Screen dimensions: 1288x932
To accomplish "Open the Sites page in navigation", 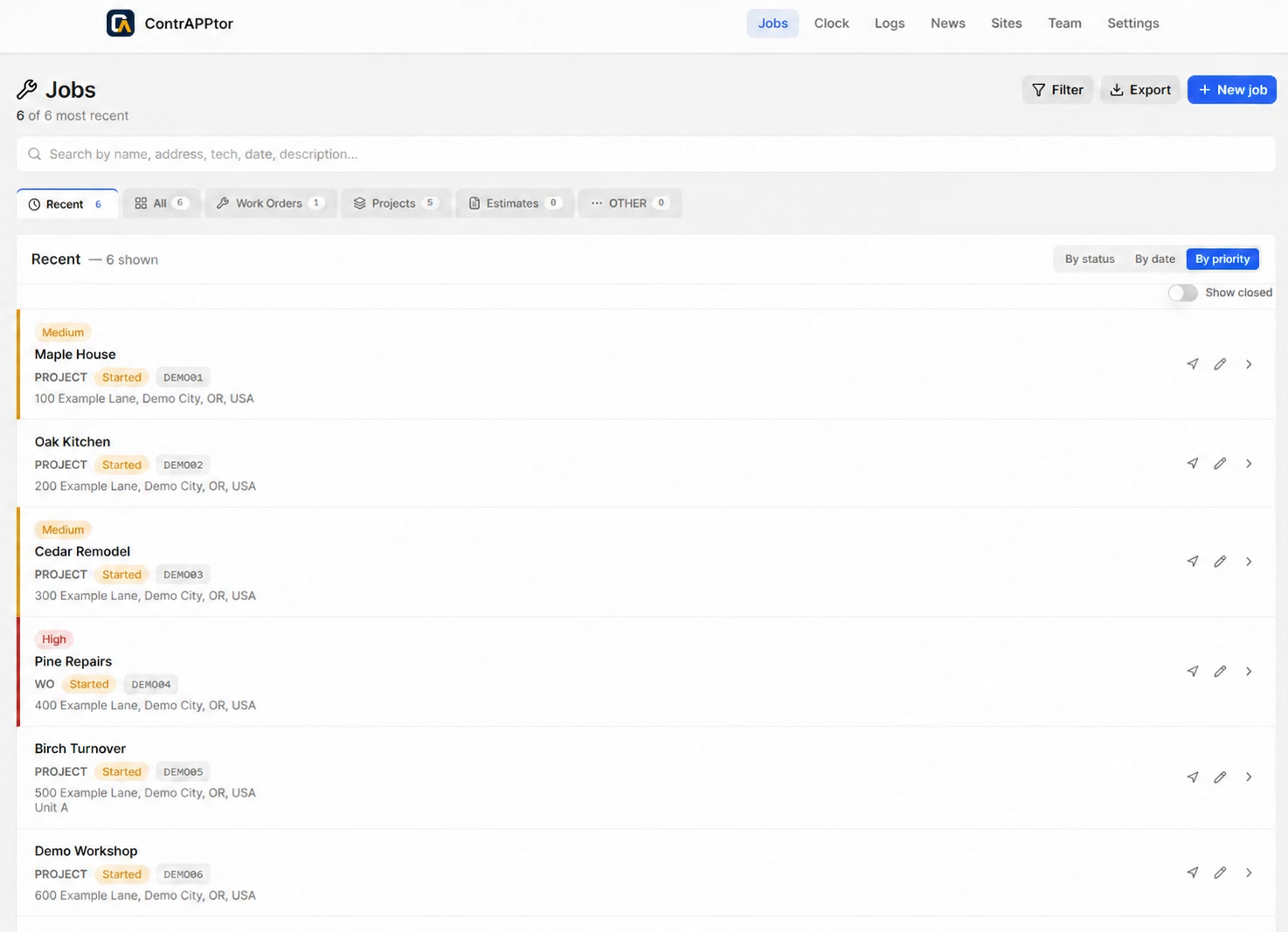I will coord(1006,24).
